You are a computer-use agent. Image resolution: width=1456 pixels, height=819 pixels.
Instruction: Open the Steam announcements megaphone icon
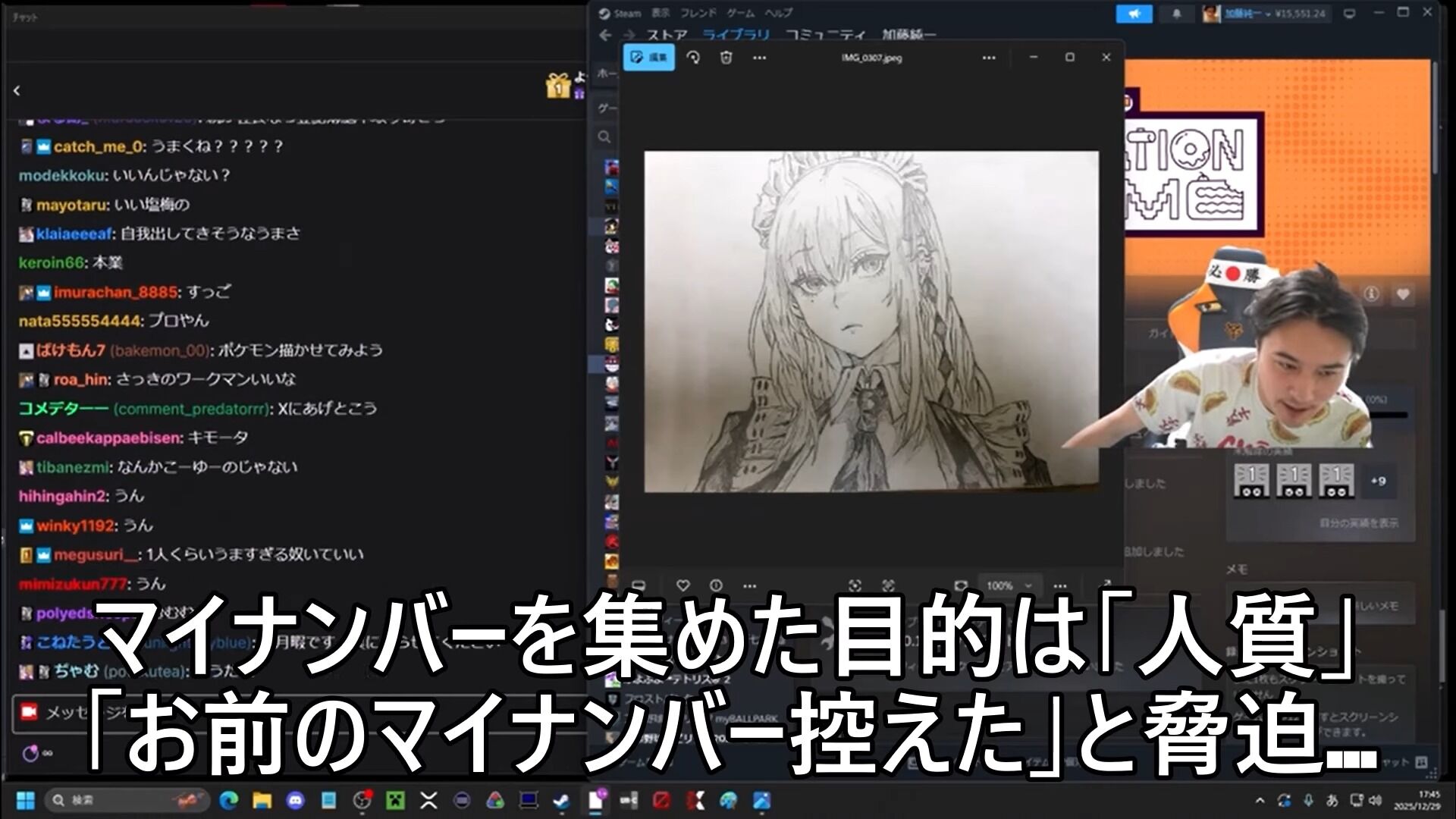click(1134, 14)
